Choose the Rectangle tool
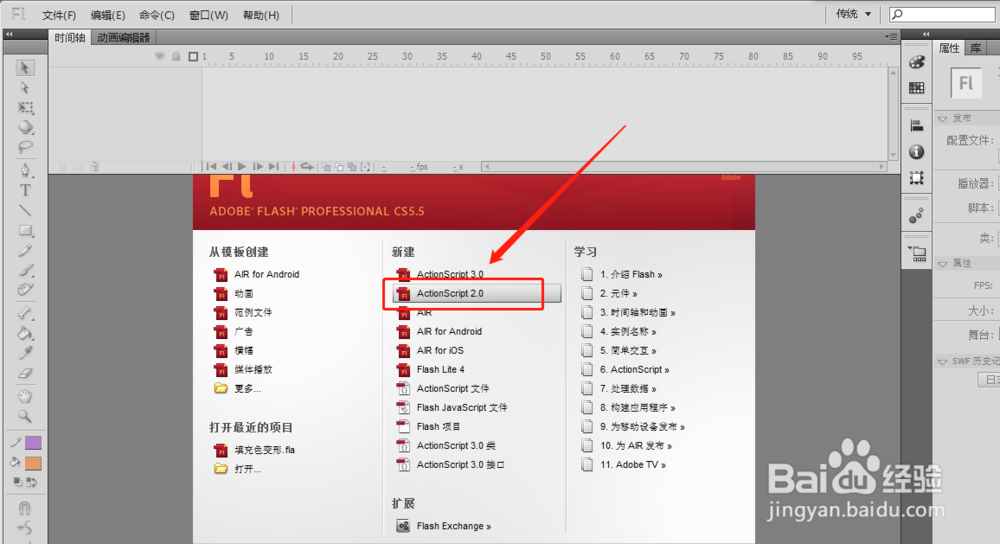Viewport: 1000px width, 544px height. pos(25,230)
